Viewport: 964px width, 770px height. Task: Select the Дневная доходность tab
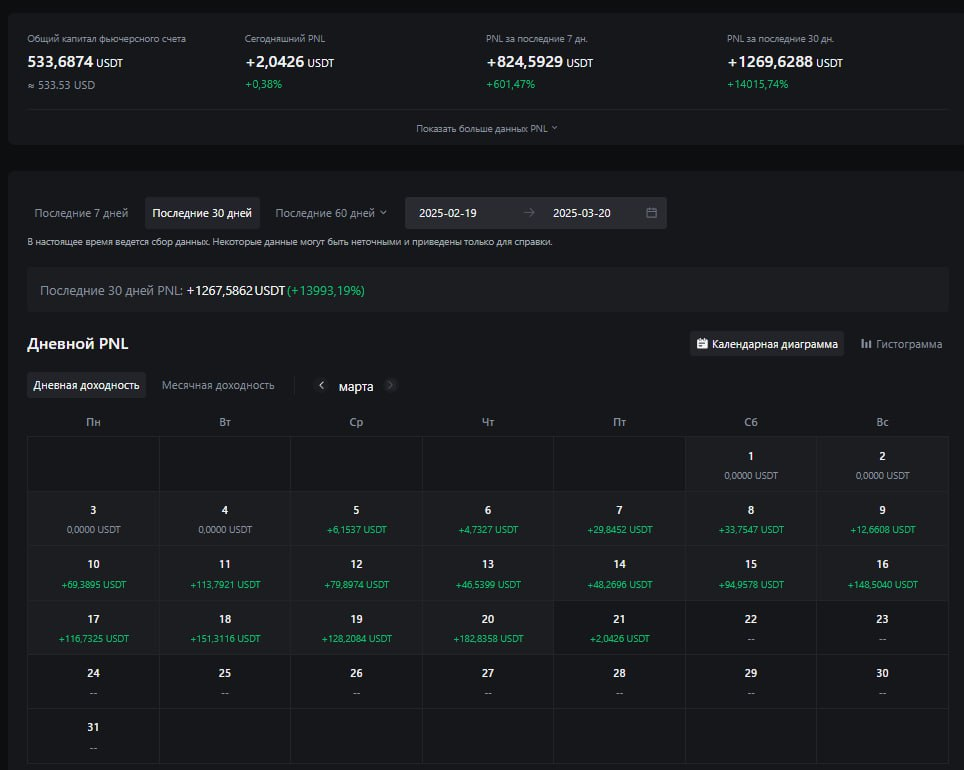[86, 385]
